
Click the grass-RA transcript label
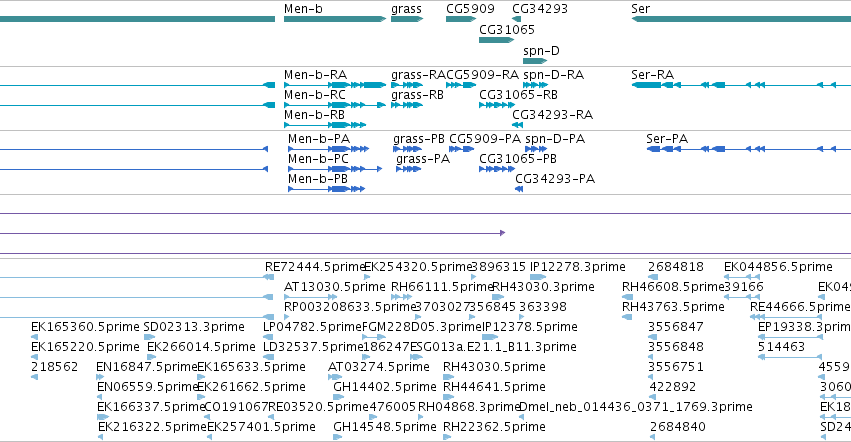(x=418, y=74)
